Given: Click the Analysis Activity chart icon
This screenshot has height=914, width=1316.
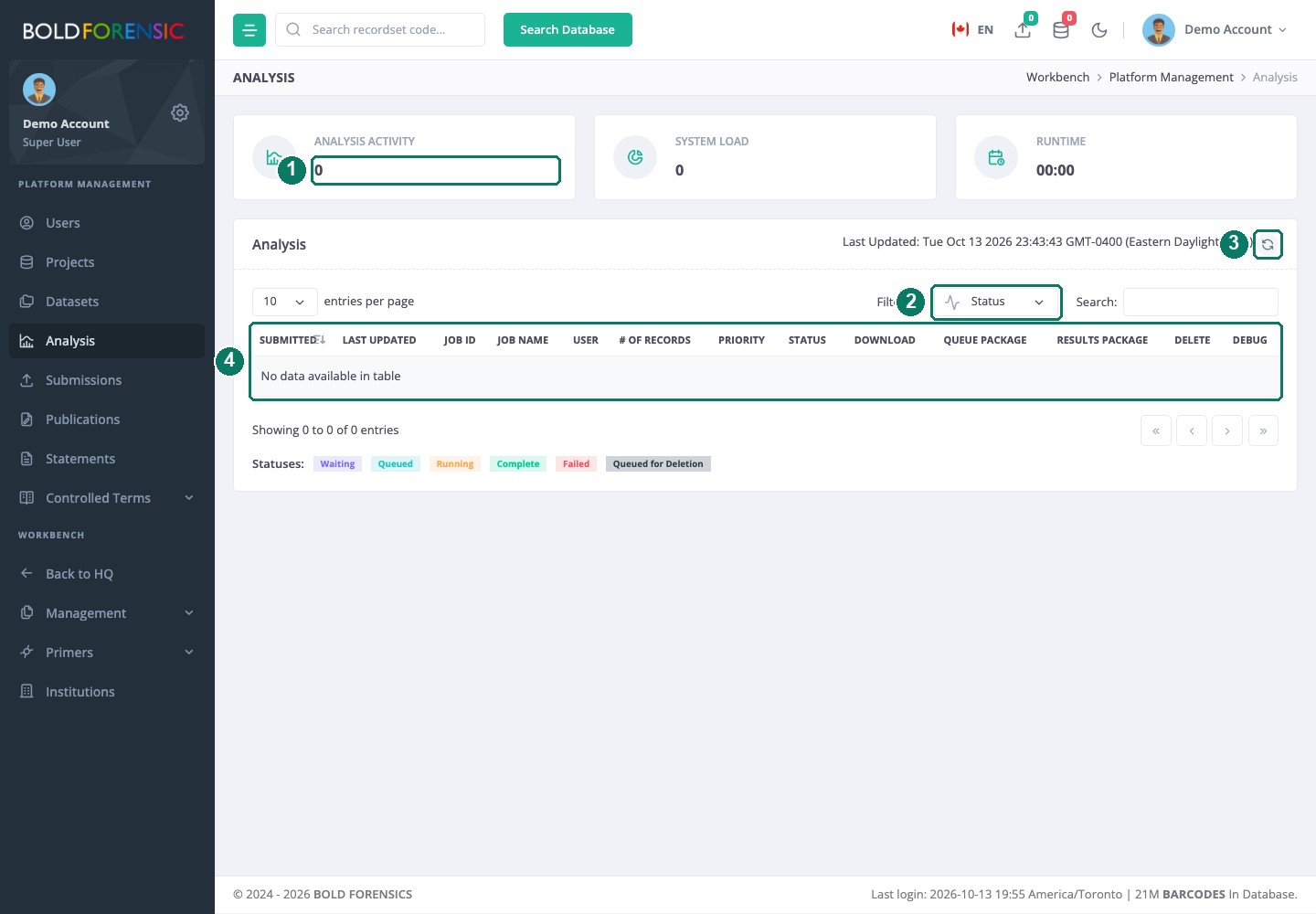Looking at the screenshot, I should pos(273,157).
